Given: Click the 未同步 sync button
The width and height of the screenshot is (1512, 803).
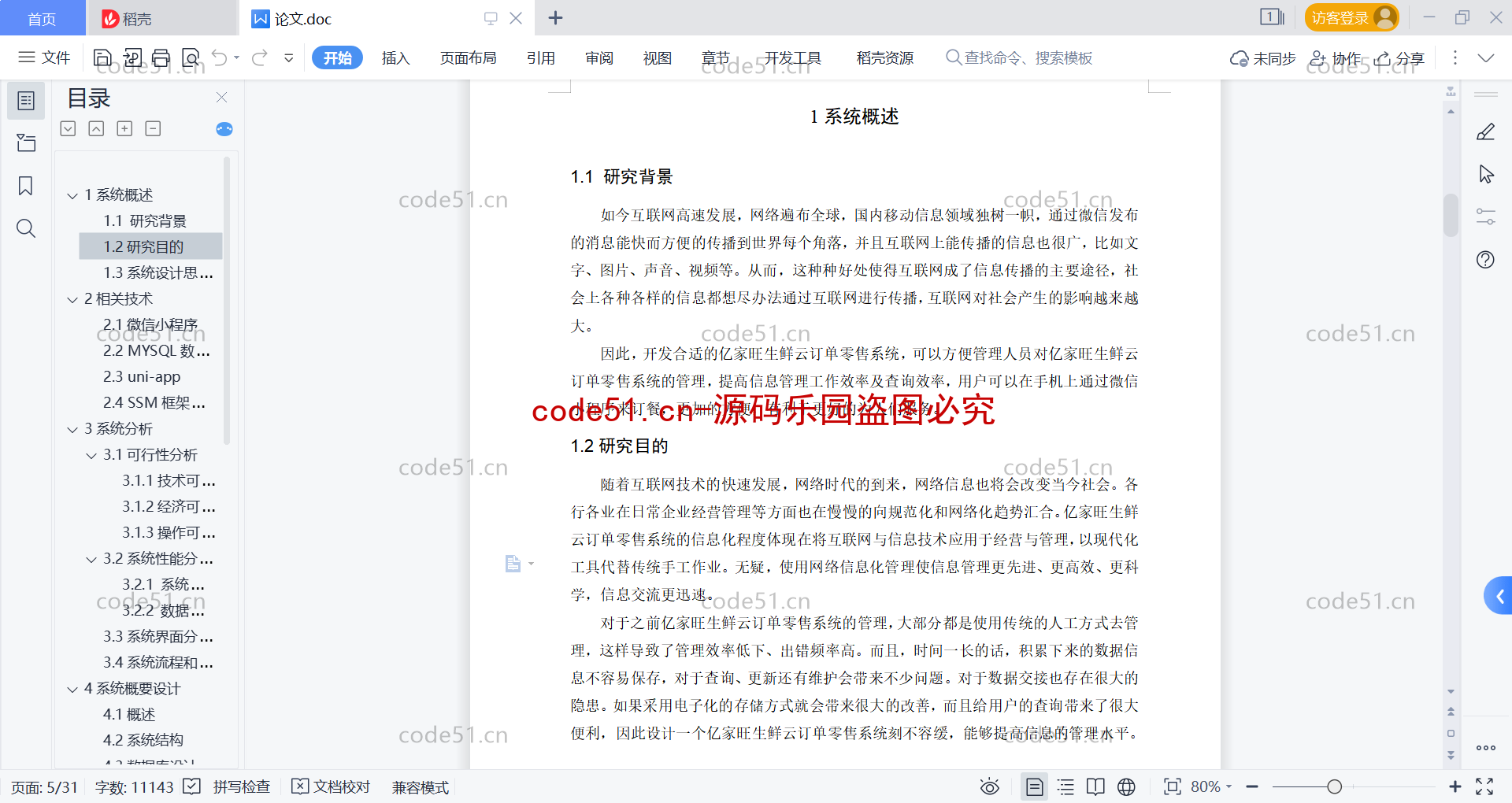Looking at the screenshot, I should pyautogui.click(x=1262, y=58).
